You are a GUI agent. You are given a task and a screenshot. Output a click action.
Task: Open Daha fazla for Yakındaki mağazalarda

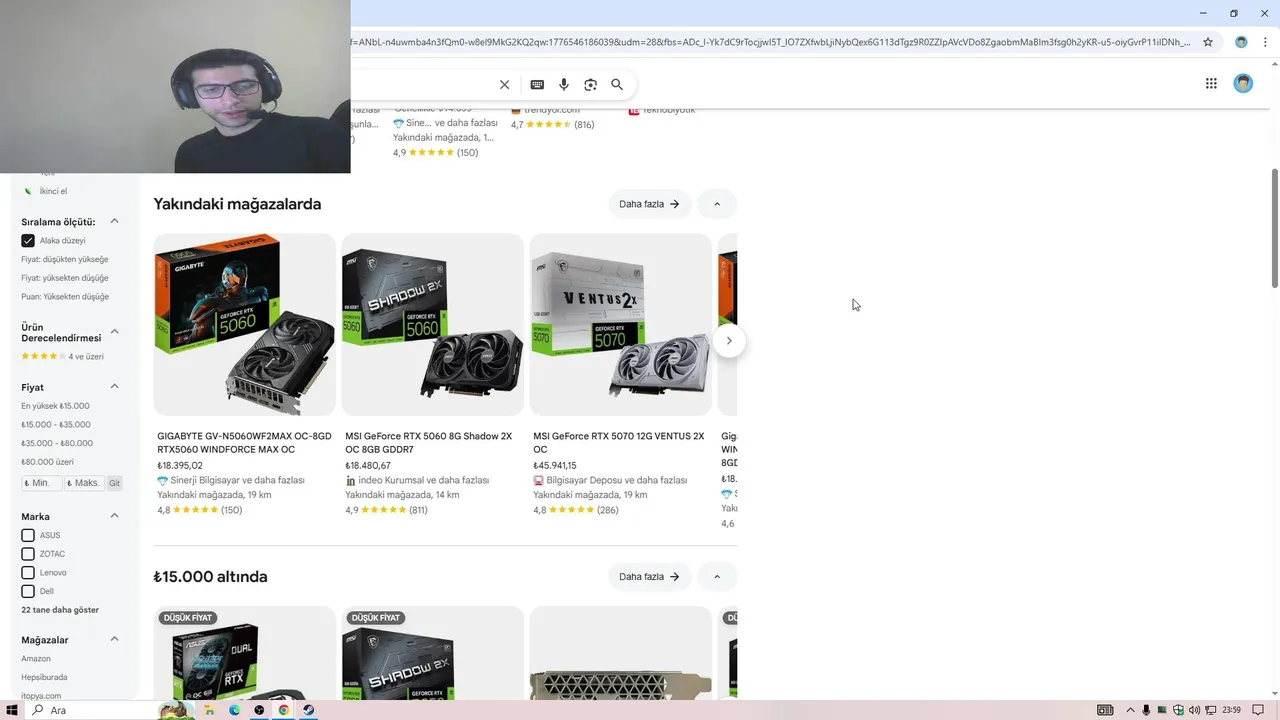(650, 204)
